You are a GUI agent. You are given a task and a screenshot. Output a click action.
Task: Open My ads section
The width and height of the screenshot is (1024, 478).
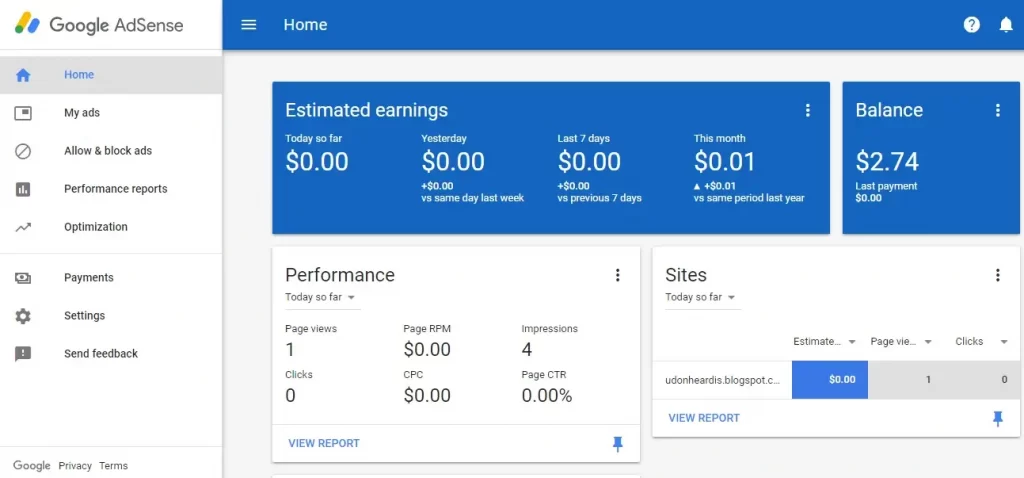[111, 113]
